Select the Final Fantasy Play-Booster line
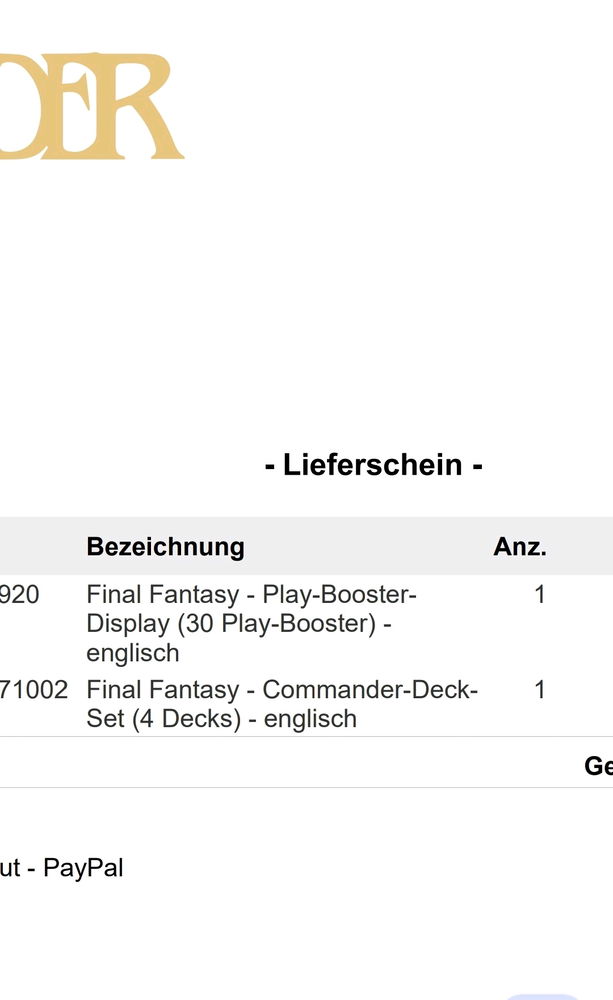This screenshot has width=613, height=1000. (x=251, y=594)
